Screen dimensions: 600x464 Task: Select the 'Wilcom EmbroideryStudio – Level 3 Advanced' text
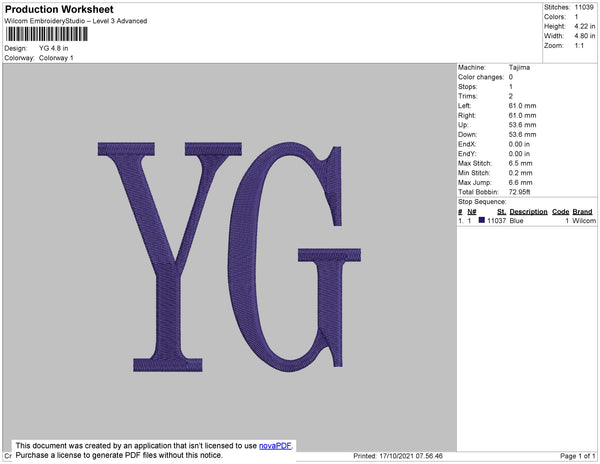click(x=76, y=21)
